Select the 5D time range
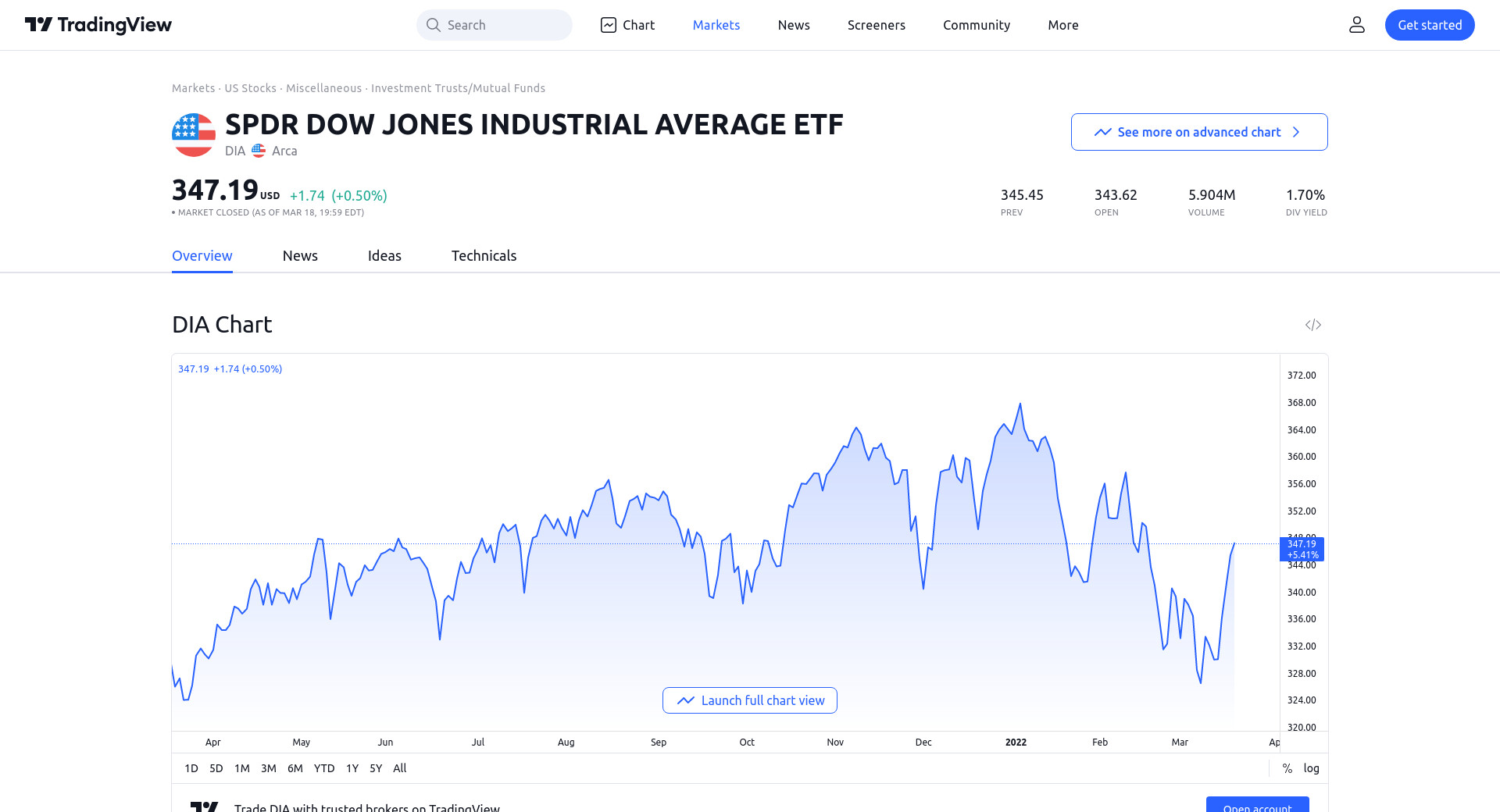Screen dimensions: 1500x812 tap(216, 768)
